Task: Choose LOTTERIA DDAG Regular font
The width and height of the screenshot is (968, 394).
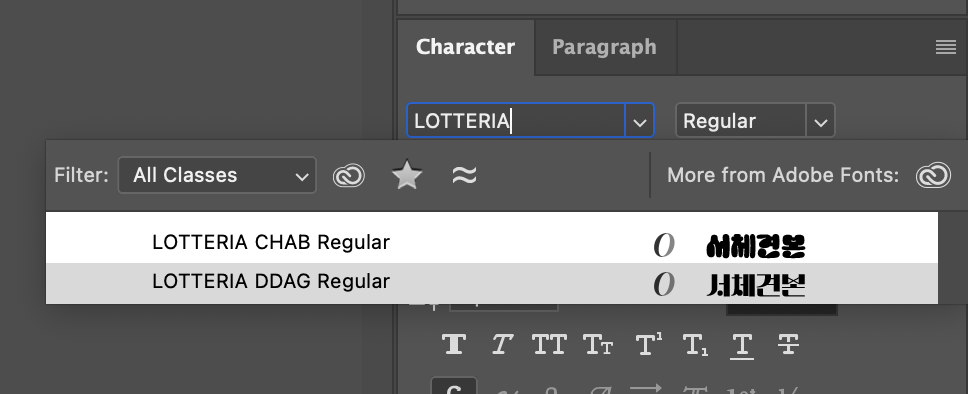Action: pyautogui.click(x=492, y=283)
